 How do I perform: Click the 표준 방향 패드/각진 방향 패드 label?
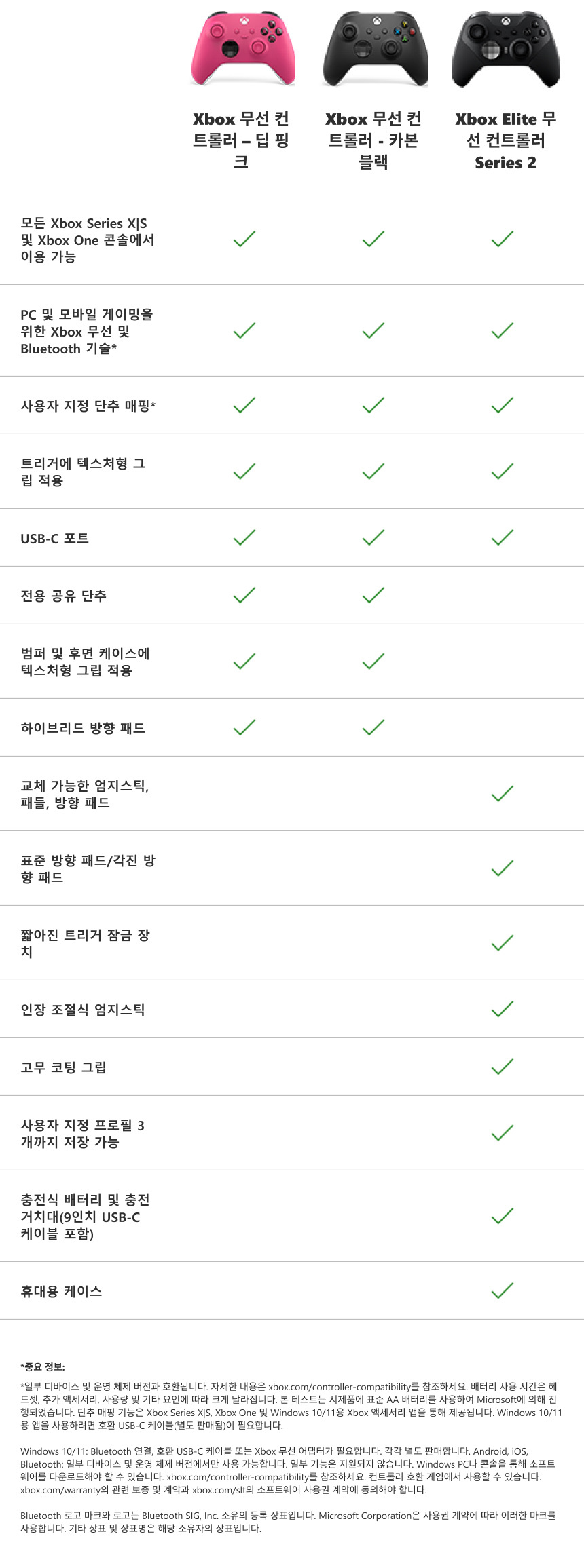[x=88, y=868]
